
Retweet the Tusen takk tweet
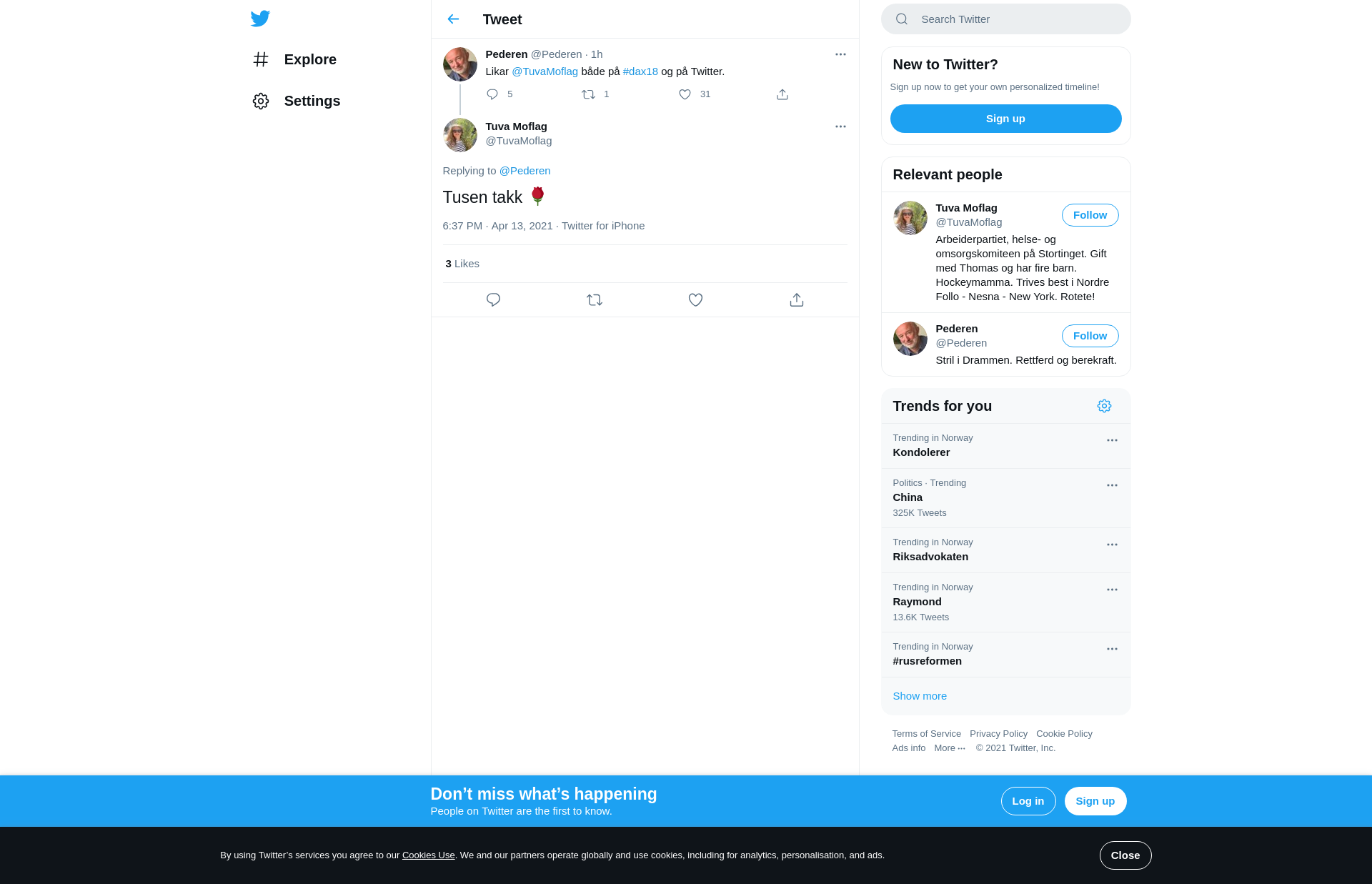(595, 300)
